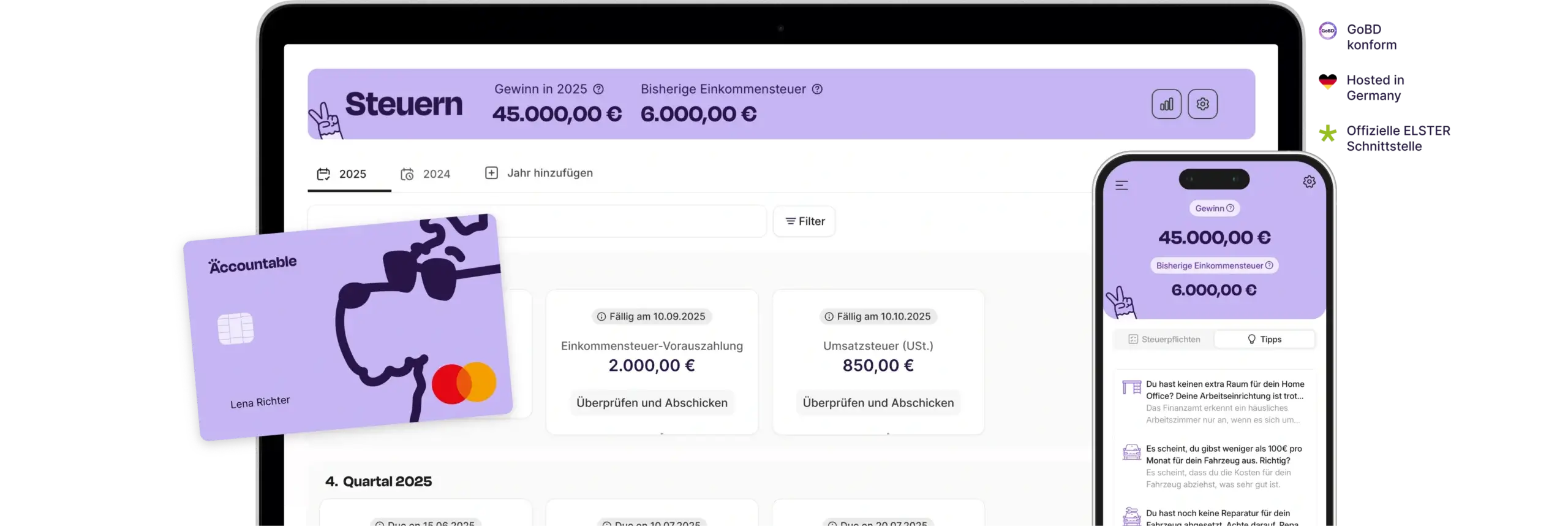Click the German flag heart icon
The image size is (1568, 526).
(1327, 82)
